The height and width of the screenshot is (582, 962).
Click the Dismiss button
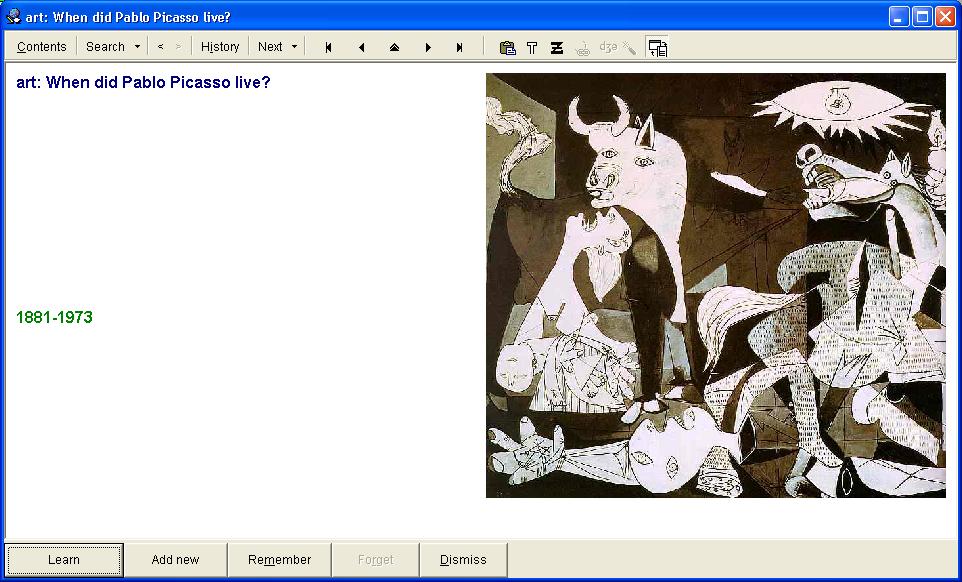463,560
